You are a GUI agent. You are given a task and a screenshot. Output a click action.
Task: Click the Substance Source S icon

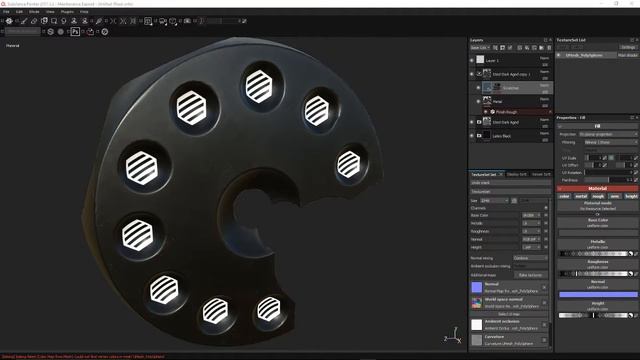pos(50,31)
